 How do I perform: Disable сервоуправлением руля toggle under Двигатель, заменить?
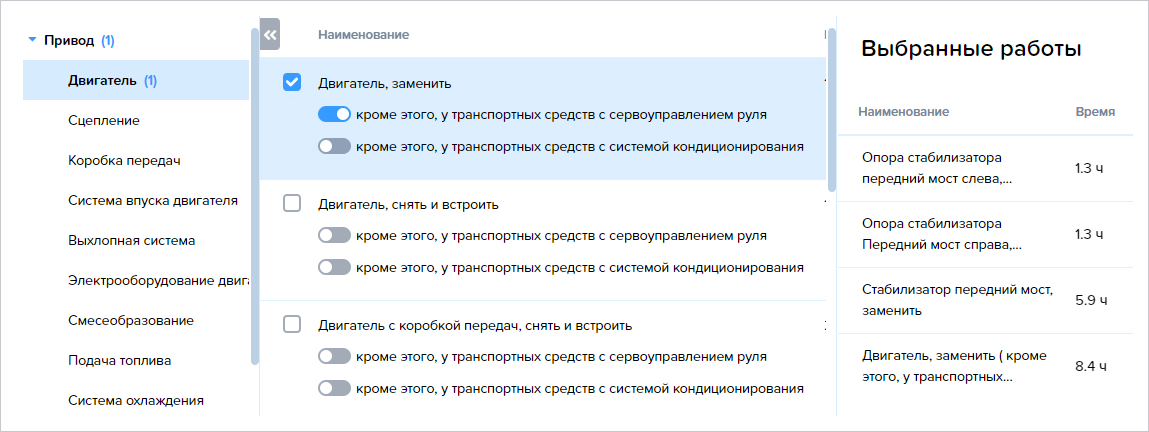tap(334, 115)
